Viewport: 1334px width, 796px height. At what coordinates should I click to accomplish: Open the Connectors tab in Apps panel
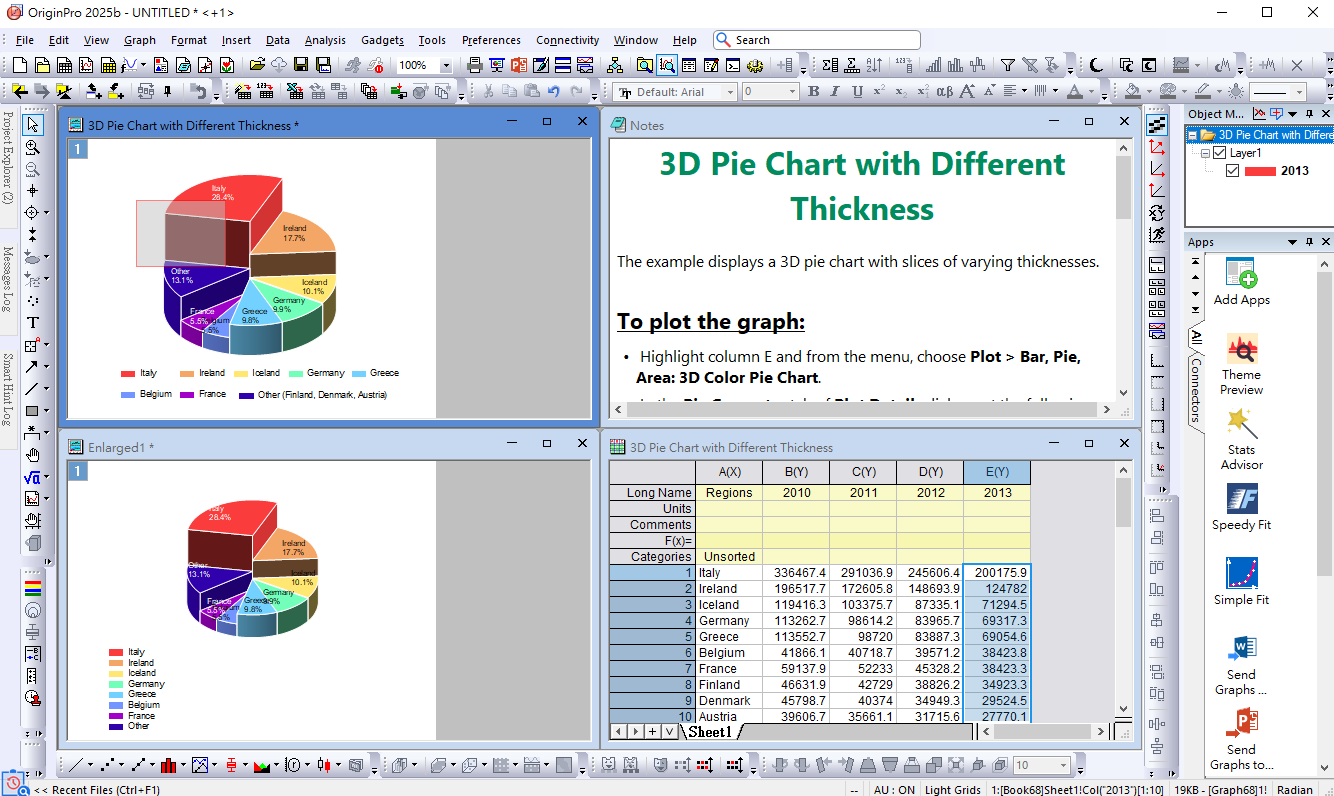click(1195, 390)
